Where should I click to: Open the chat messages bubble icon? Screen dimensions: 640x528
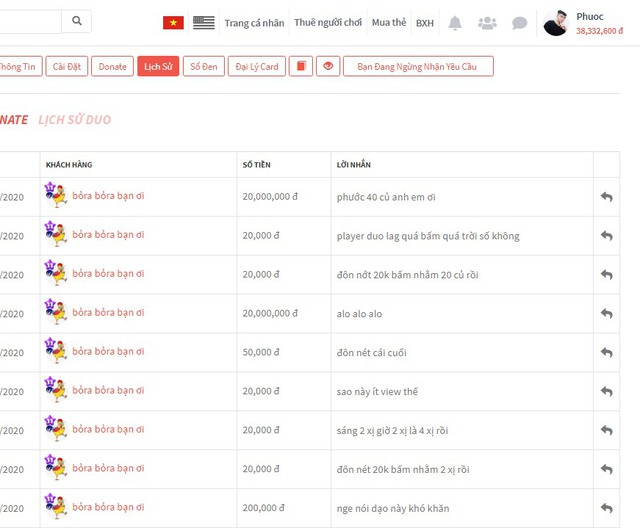point(519,23)
